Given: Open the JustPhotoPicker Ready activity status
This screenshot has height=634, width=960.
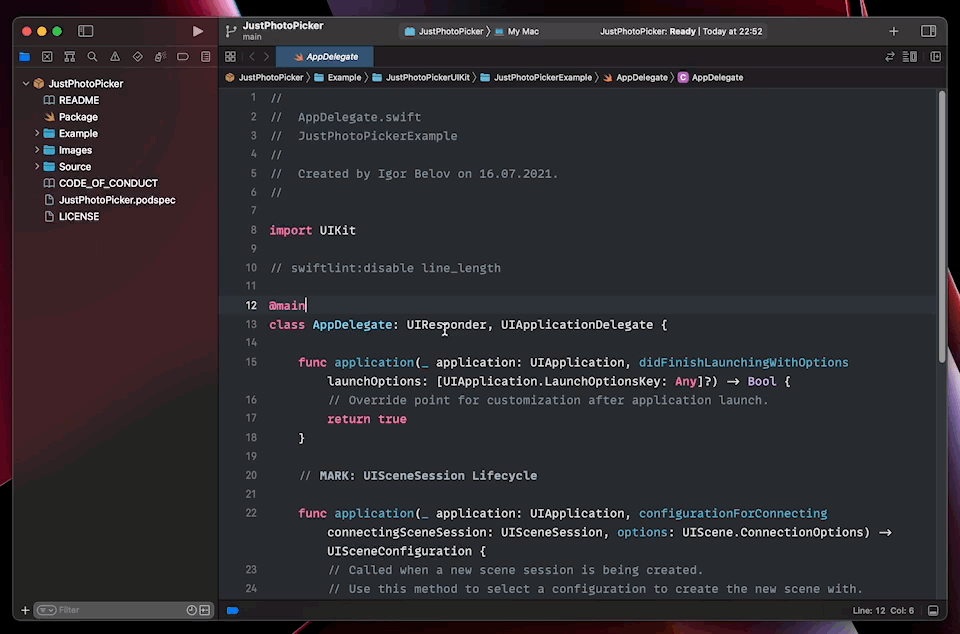Looking at the screenshot, I should (681, 31).
